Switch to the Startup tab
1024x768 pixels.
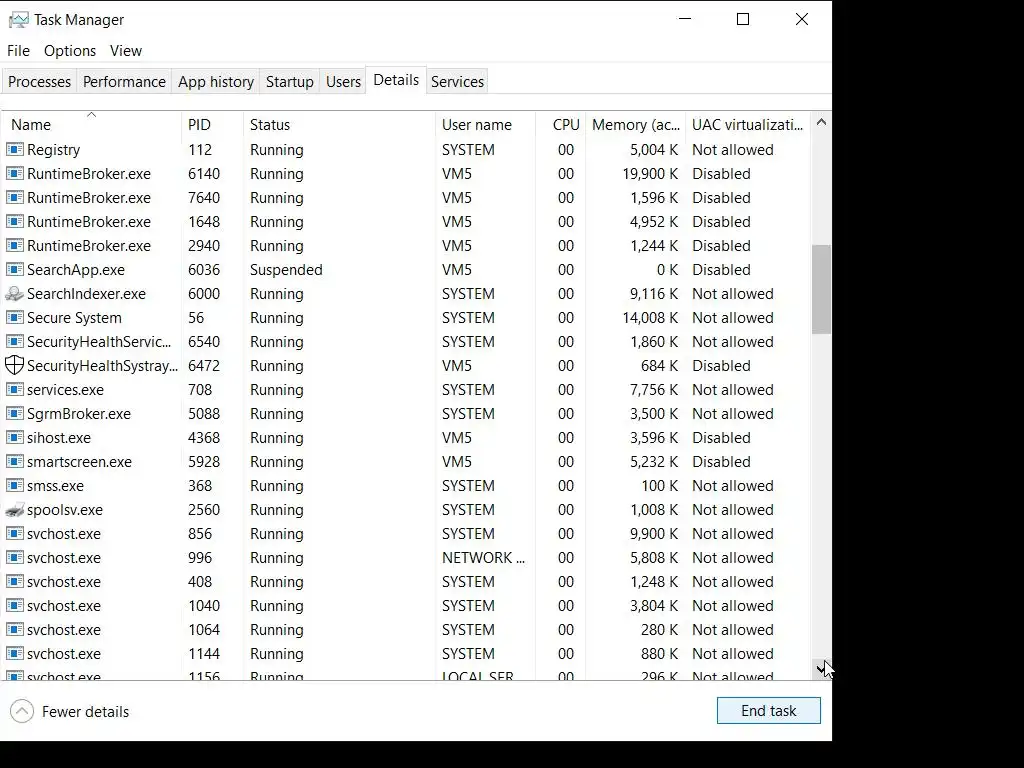click(x=289, y=82)
